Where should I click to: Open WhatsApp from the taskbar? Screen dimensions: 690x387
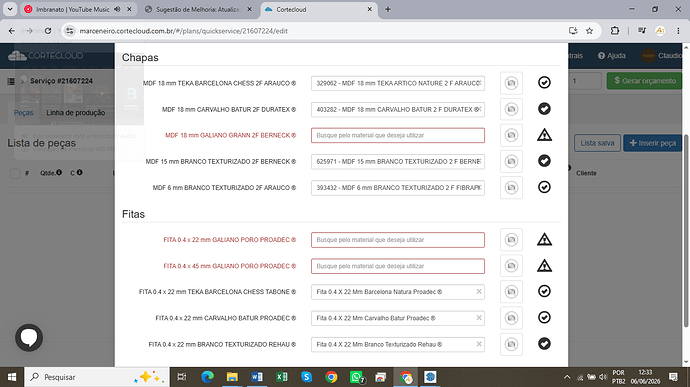click(356, 377)
